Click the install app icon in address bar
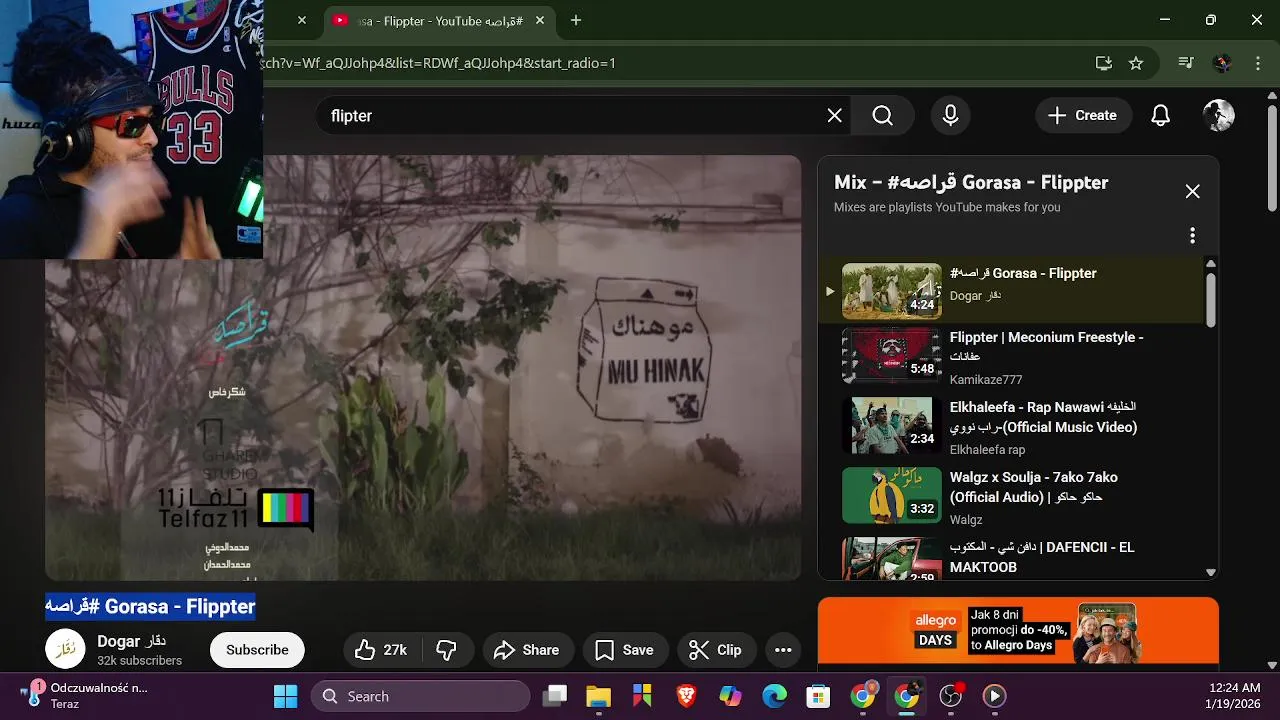The height and width of the screenshot is (720, 1280). [x=1104, y=63]
